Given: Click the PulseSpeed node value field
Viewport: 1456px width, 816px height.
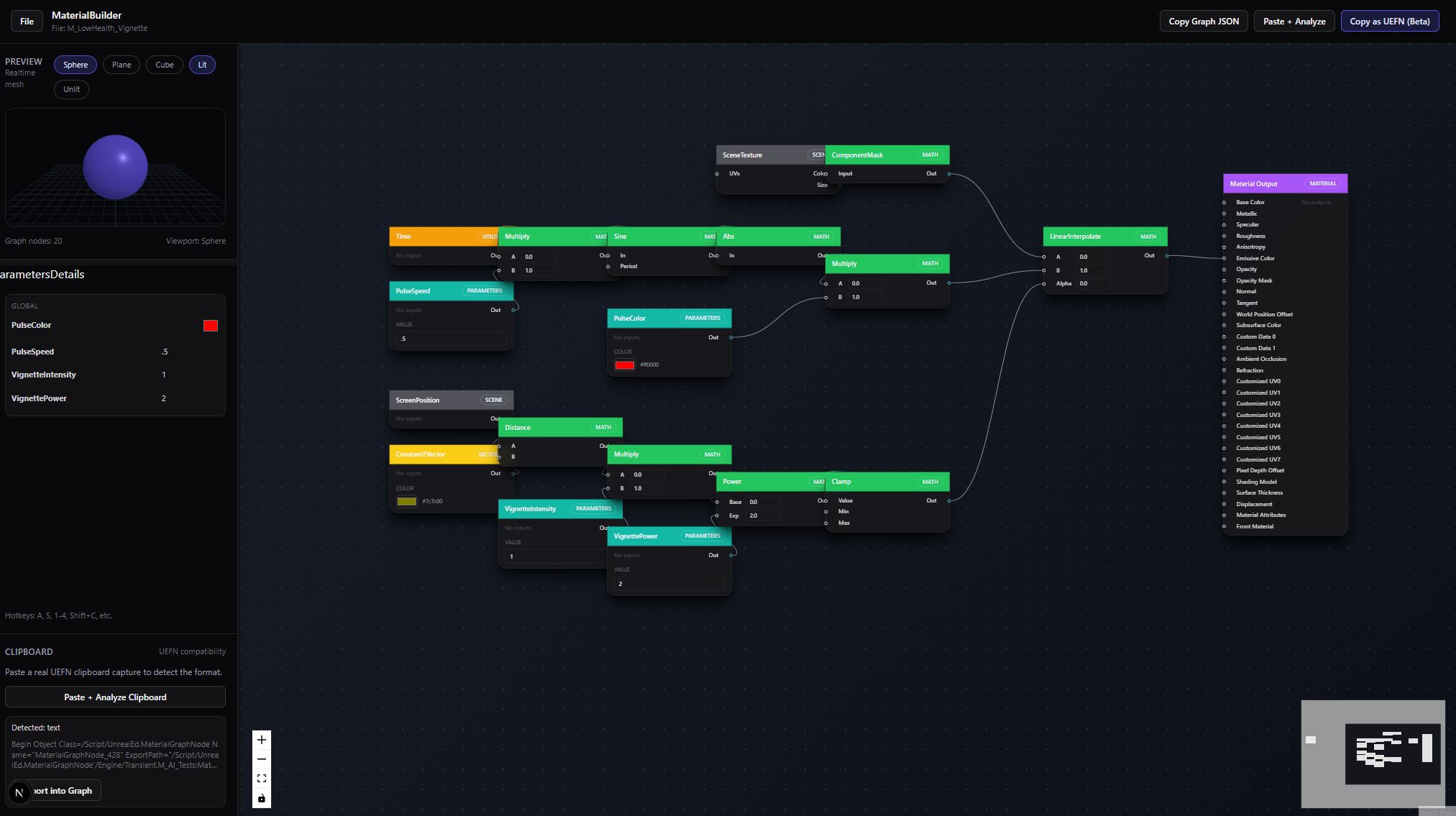Looking at the screenshot, I should (x=451, y=339).
